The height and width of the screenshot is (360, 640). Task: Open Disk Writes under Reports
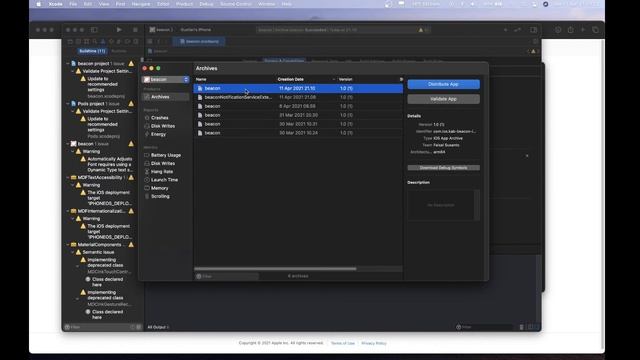coord(162,126)
